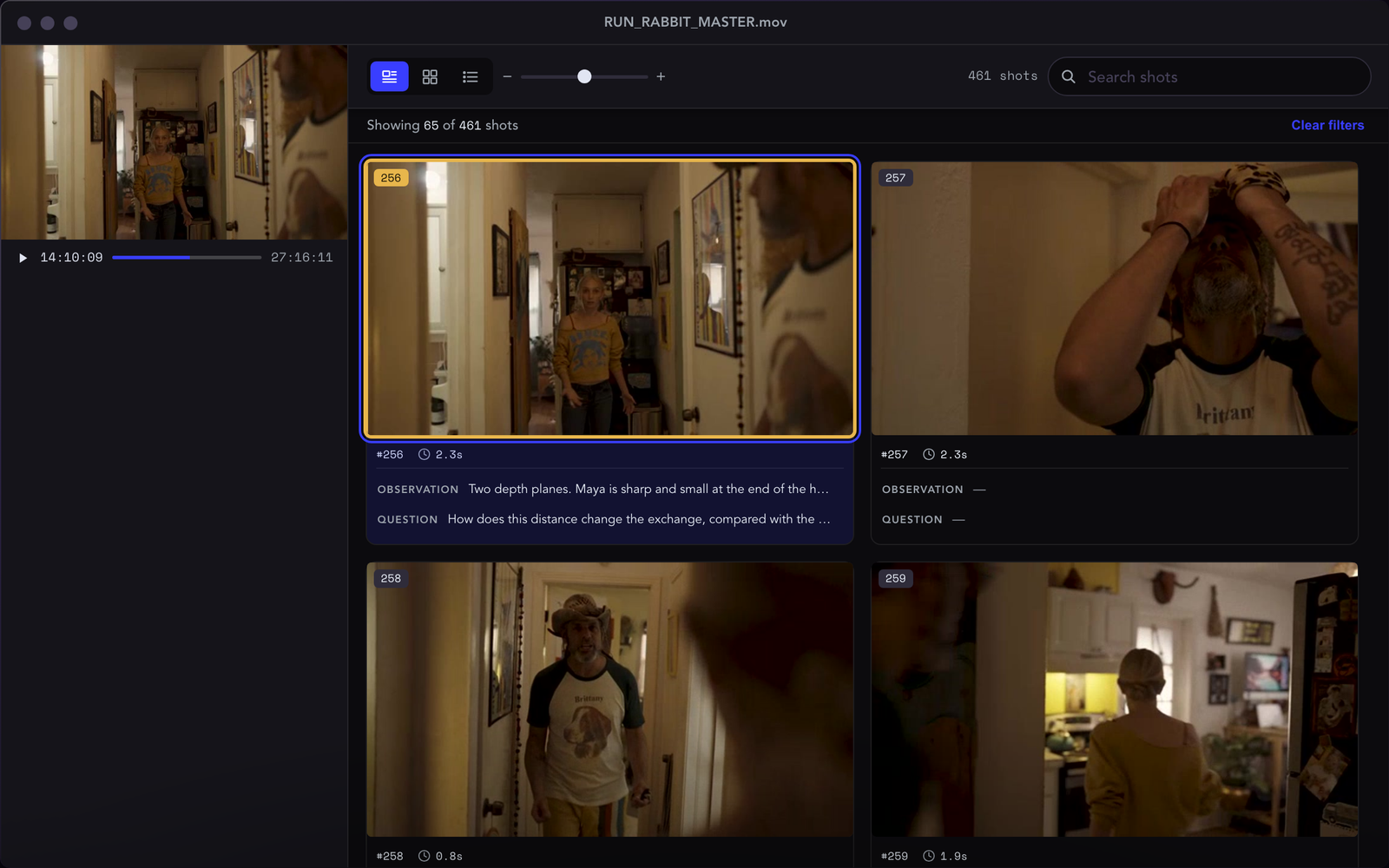
Task: Click the #258 label under thumbnail
Action: point(390,856)
